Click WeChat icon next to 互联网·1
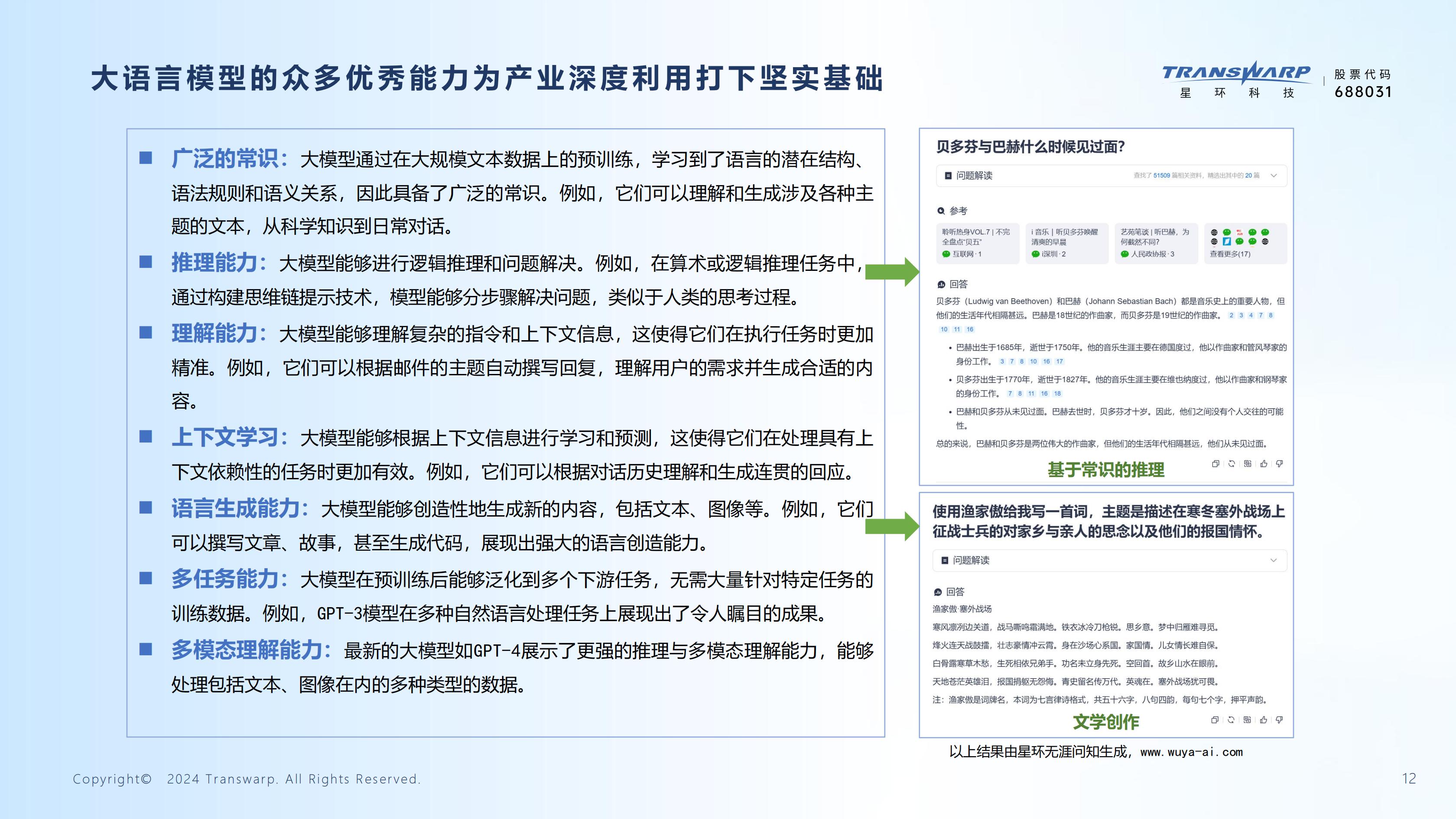Image resolution: width=1456 pixels, height=819 pixels. coord(946,254)
